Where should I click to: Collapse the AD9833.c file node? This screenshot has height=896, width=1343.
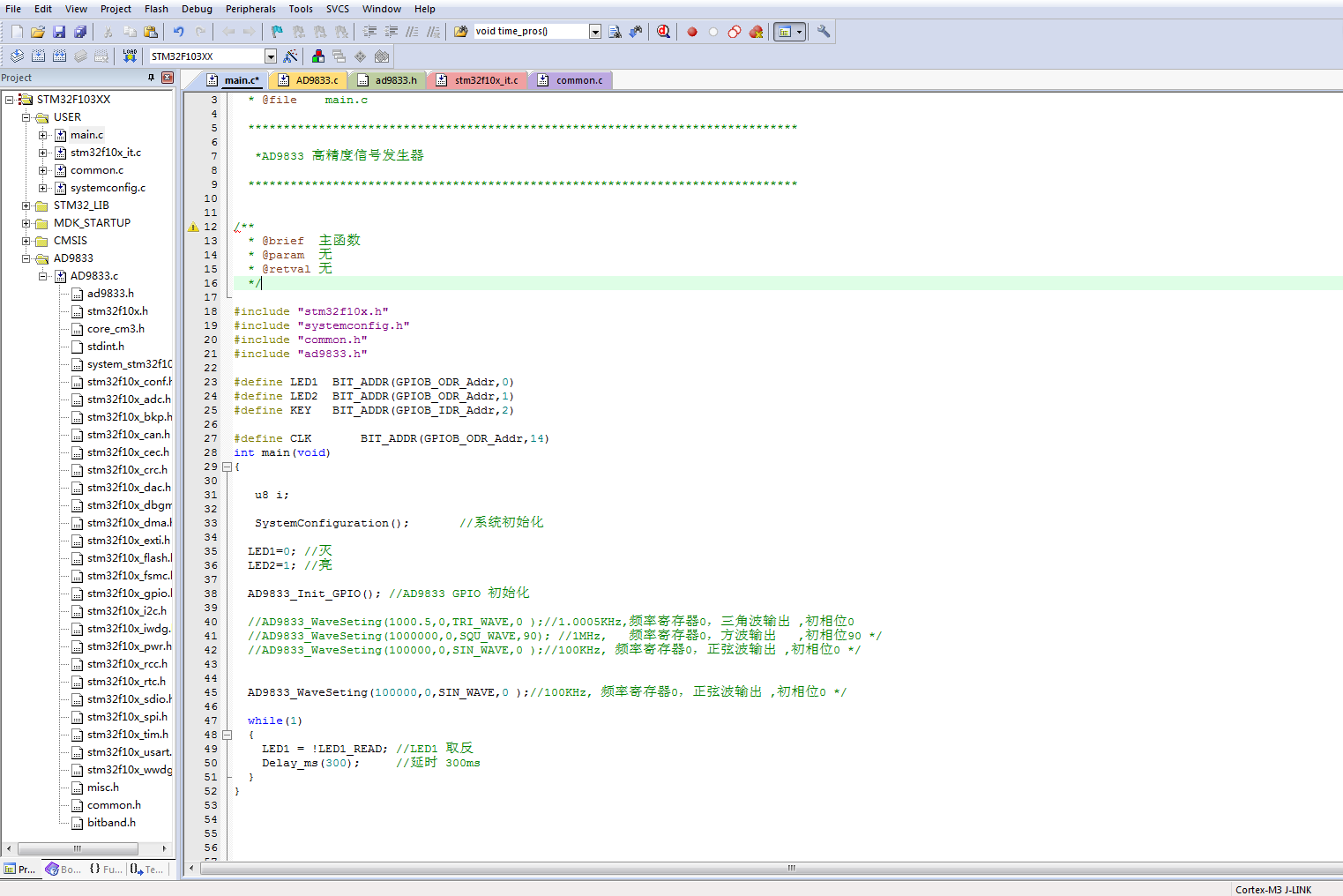click(42, 276)
